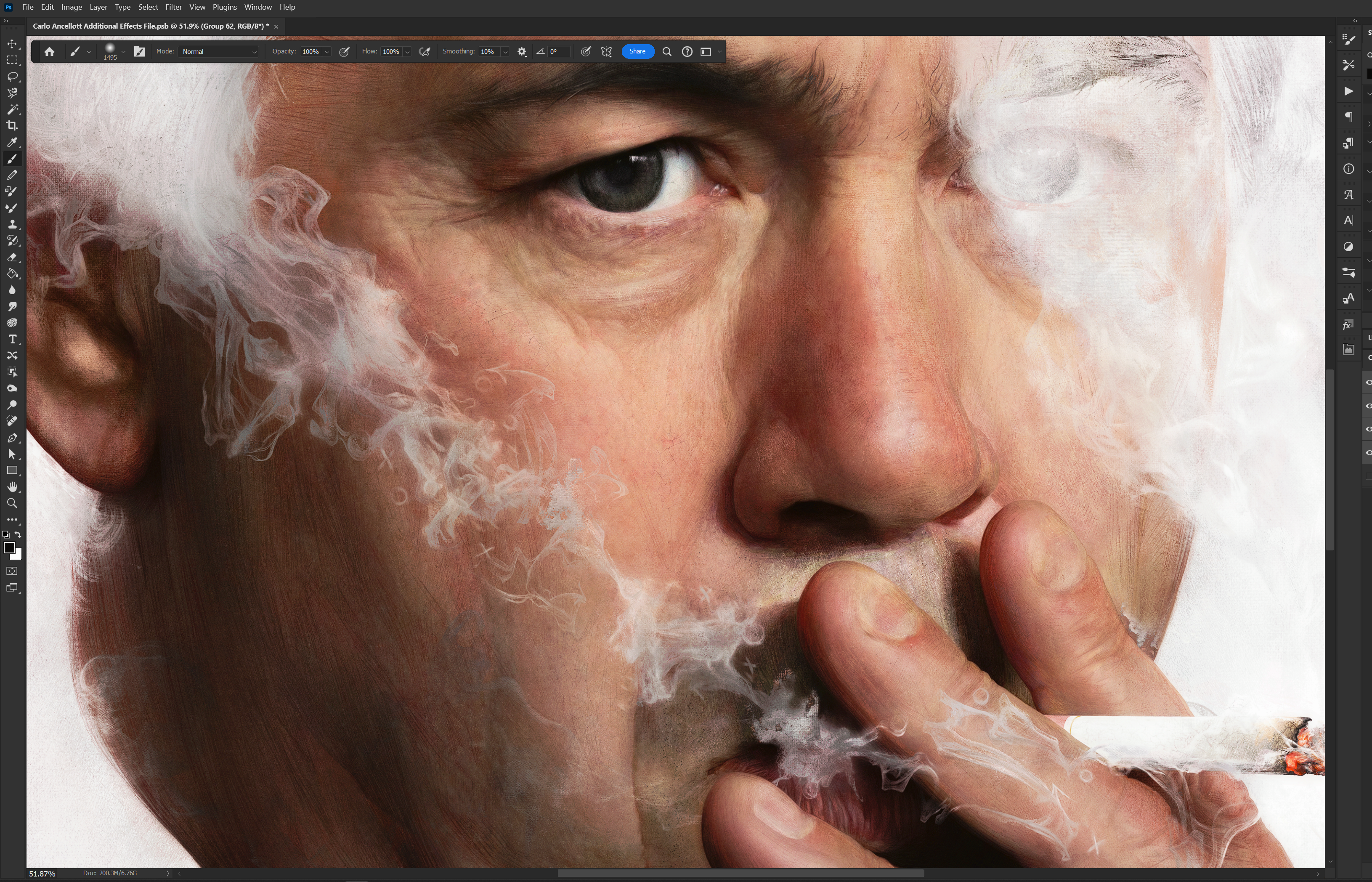Select the Clone Stamp tool
1372x882 pixels.
12,225
